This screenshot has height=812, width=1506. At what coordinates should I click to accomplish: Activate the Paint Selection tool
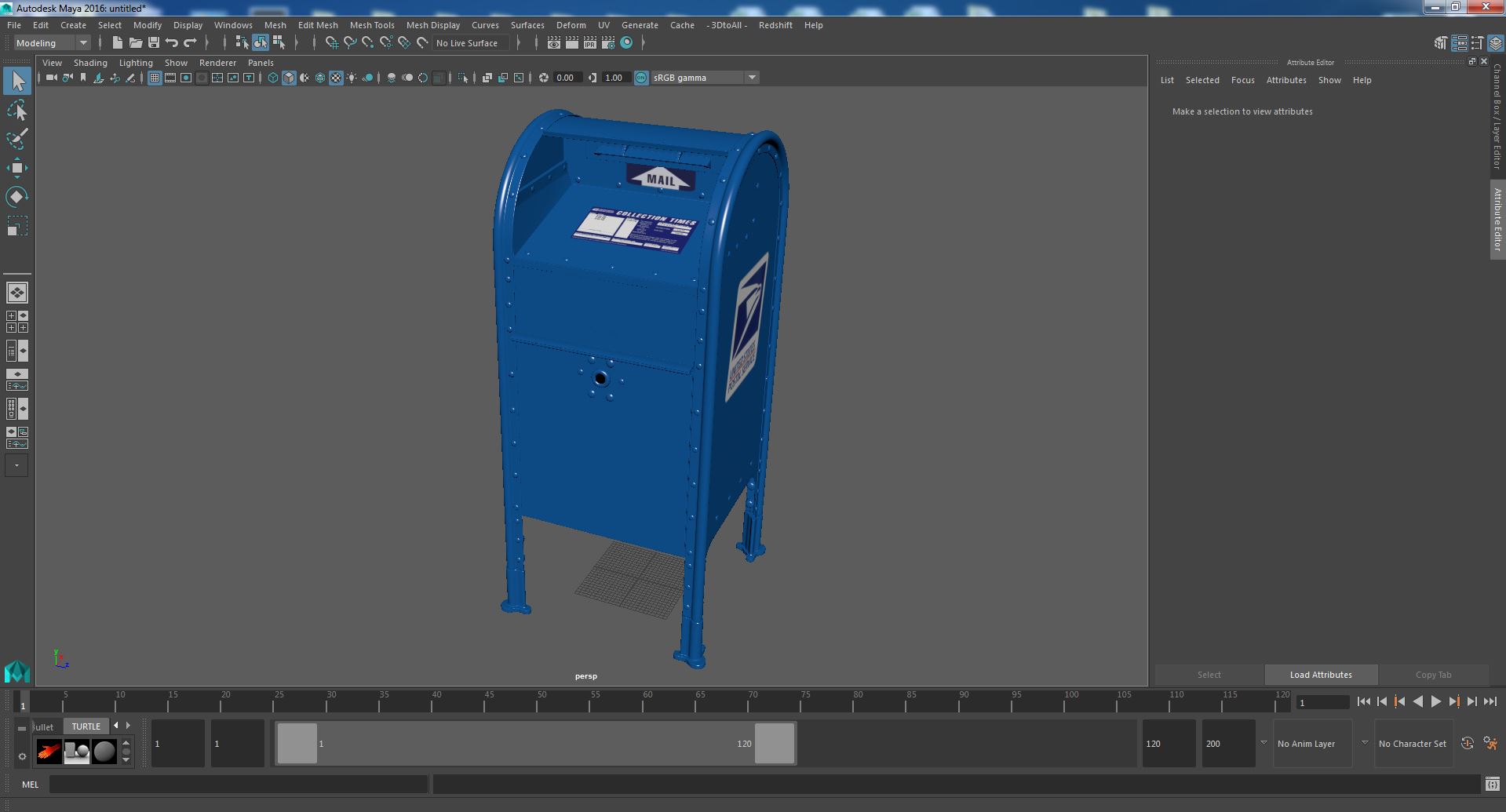click(x=17, y=139)
